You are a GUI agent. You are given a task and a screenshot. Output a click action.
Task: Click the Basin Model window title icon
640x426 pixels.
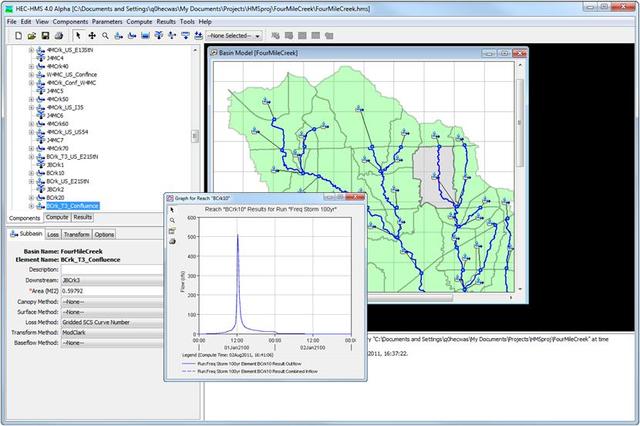click(213, 53)
